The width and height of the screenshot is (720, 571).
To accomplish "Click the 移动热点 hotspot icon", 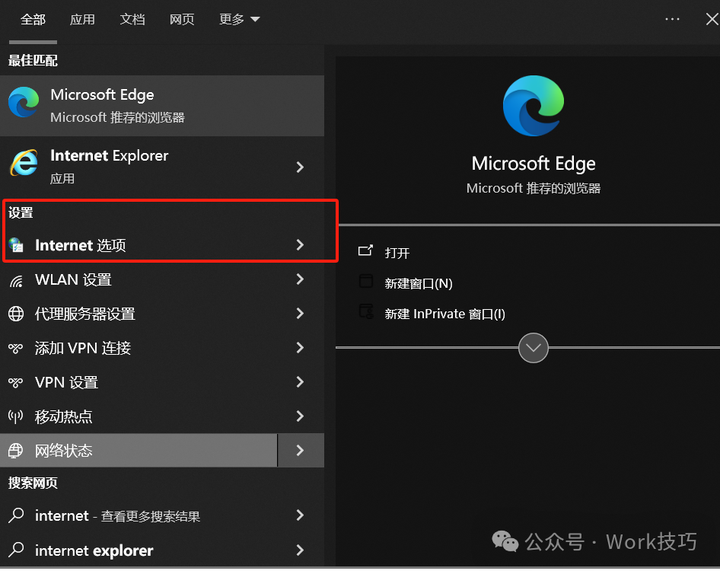I will [16, 417].
